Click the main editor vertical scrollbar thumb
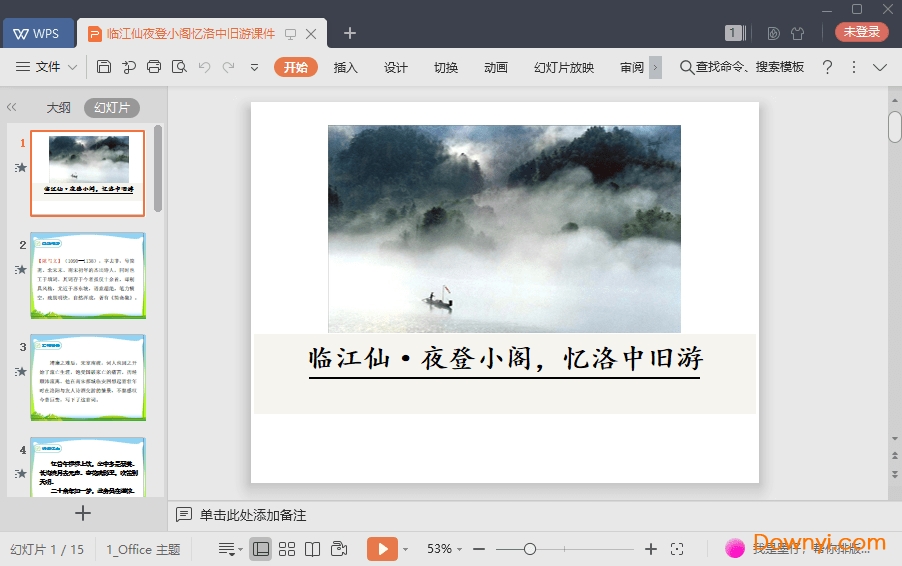 (x=895, y=127)
